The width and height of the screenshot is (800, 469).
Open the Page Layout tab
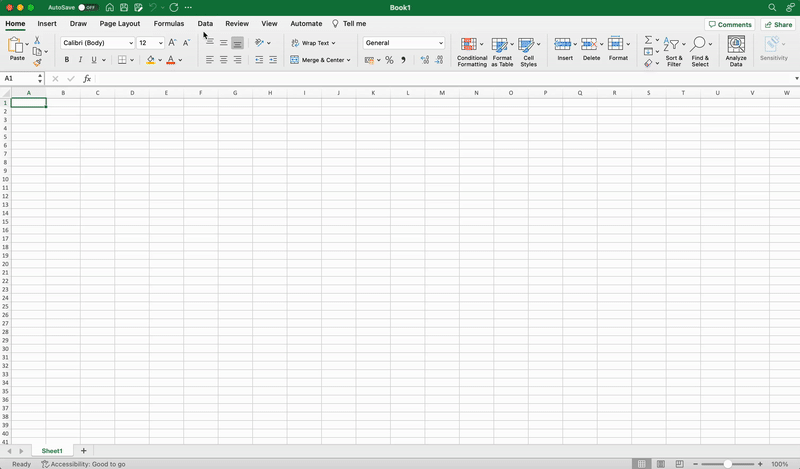coord(120,23)
